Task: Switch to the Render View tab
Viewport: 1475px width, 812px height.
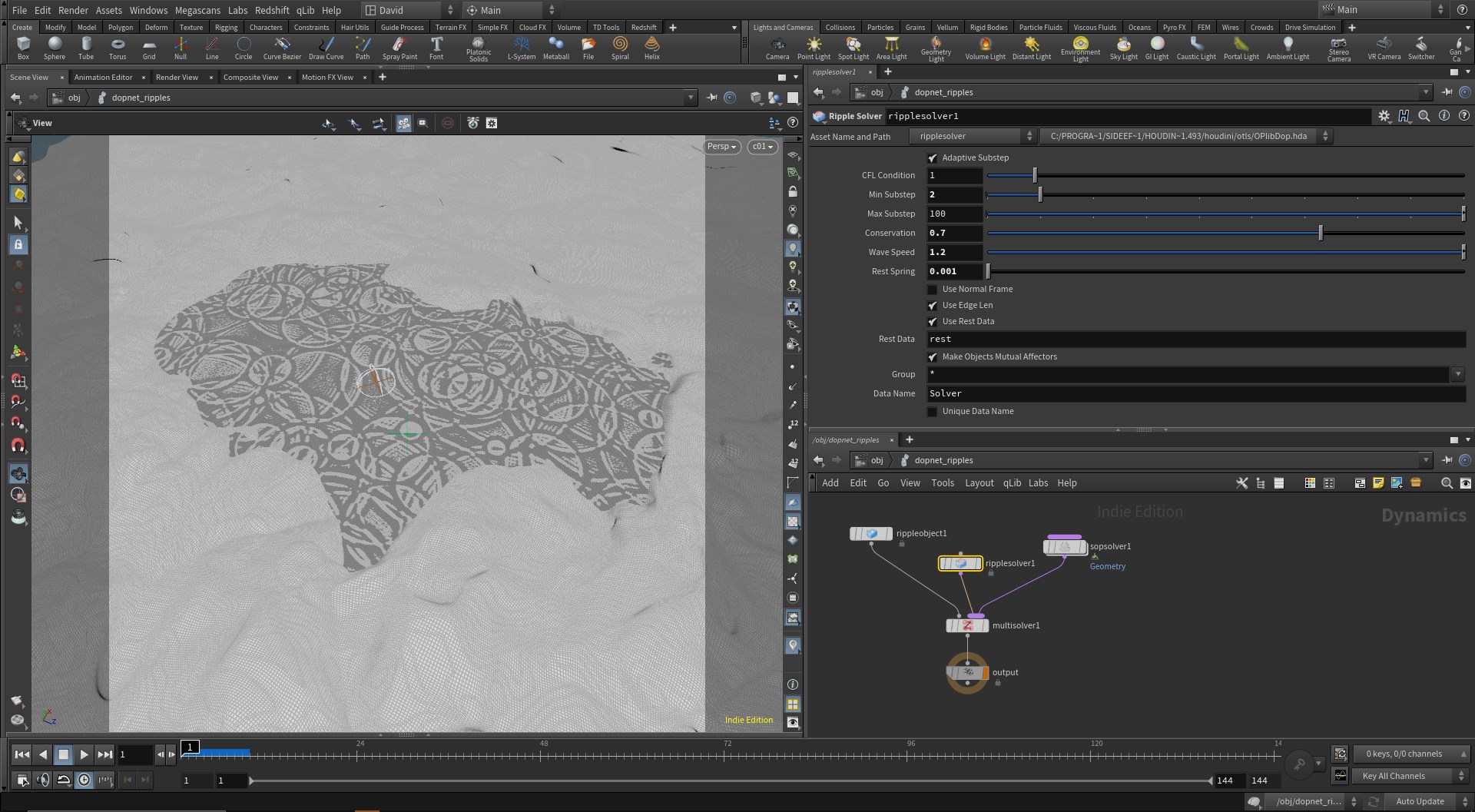Action: pyautogui.click(x=177, y=77)
